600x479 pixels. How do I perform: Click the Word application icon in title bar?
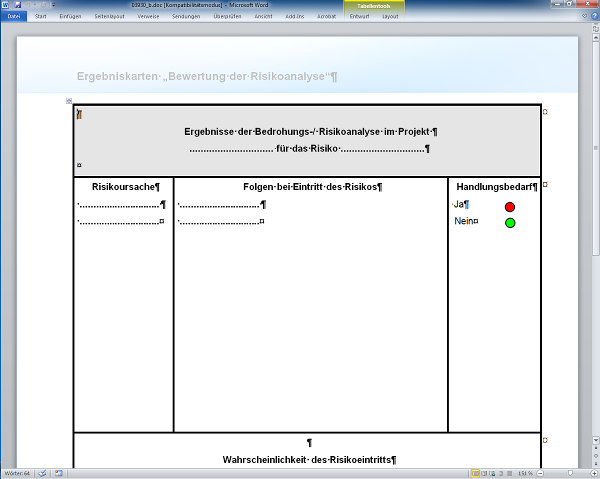click(5, 5)
